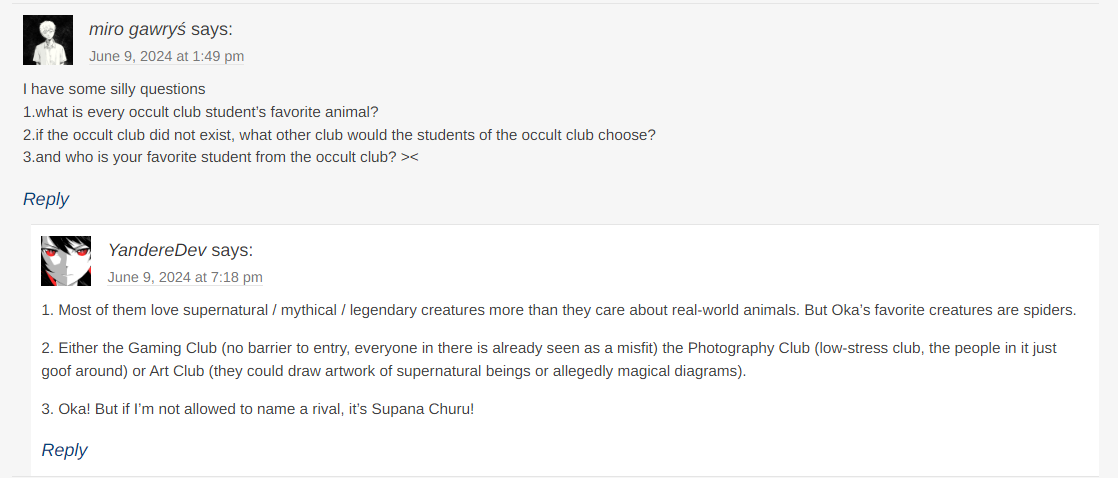Click miro gawryś's avatar image

(48, 40)
